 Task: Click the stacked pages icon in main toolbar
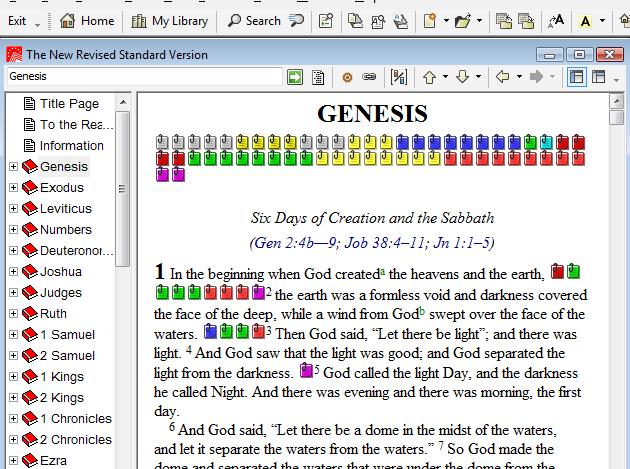(x=355, y=20)
